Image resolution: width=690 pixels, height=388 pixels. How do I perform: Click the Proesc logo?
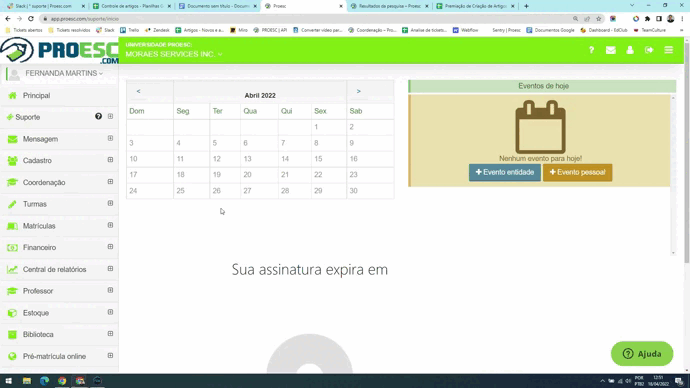click(59, 51)
